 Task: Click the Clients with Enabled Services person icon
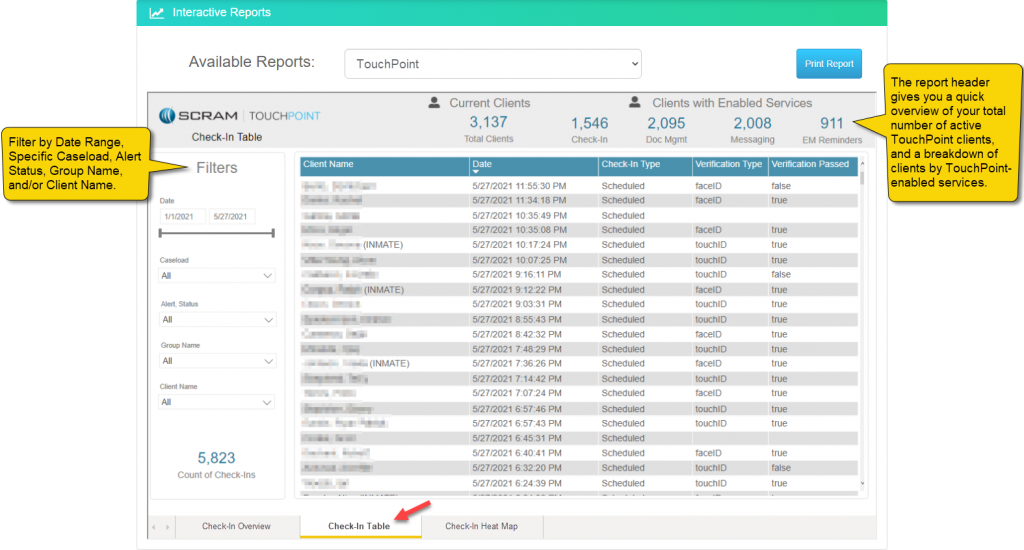(634, 102)
